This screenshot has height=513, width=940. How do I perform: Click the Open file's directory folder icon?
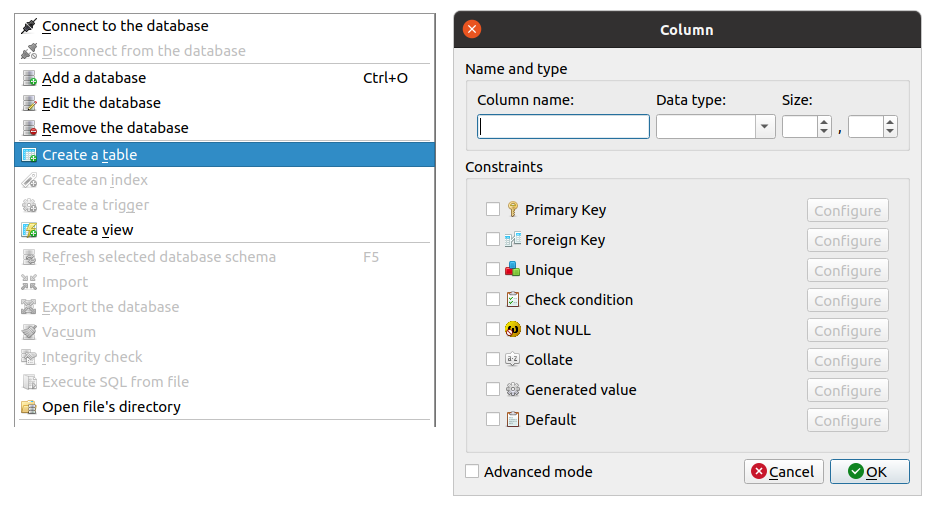tap(29, 407)
